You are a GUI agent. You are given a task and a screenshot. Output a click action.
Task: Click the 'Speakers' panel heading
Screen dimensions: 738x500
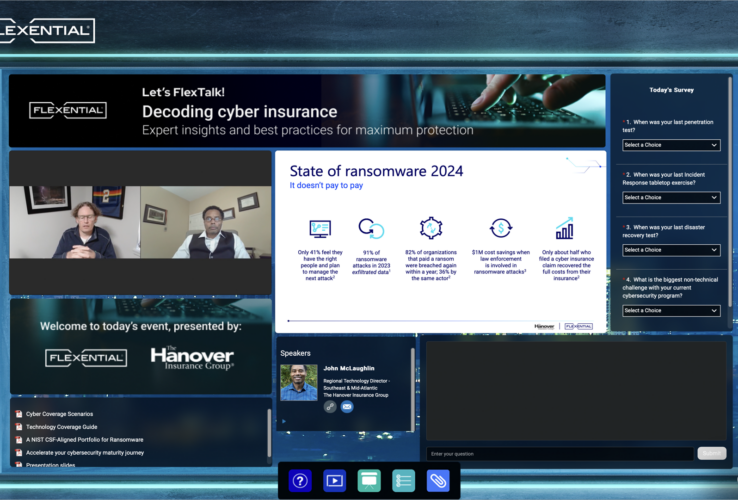tap(296, 353)
